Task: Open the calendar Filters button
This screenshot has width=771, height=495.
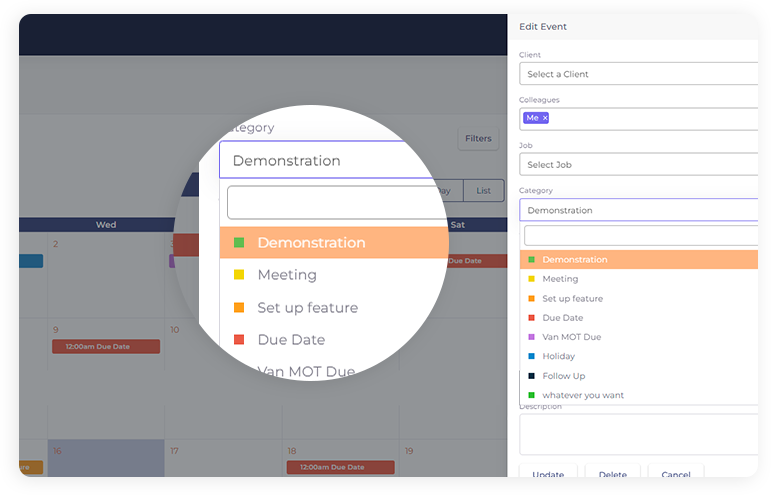Action: click(x=478, y=139)
